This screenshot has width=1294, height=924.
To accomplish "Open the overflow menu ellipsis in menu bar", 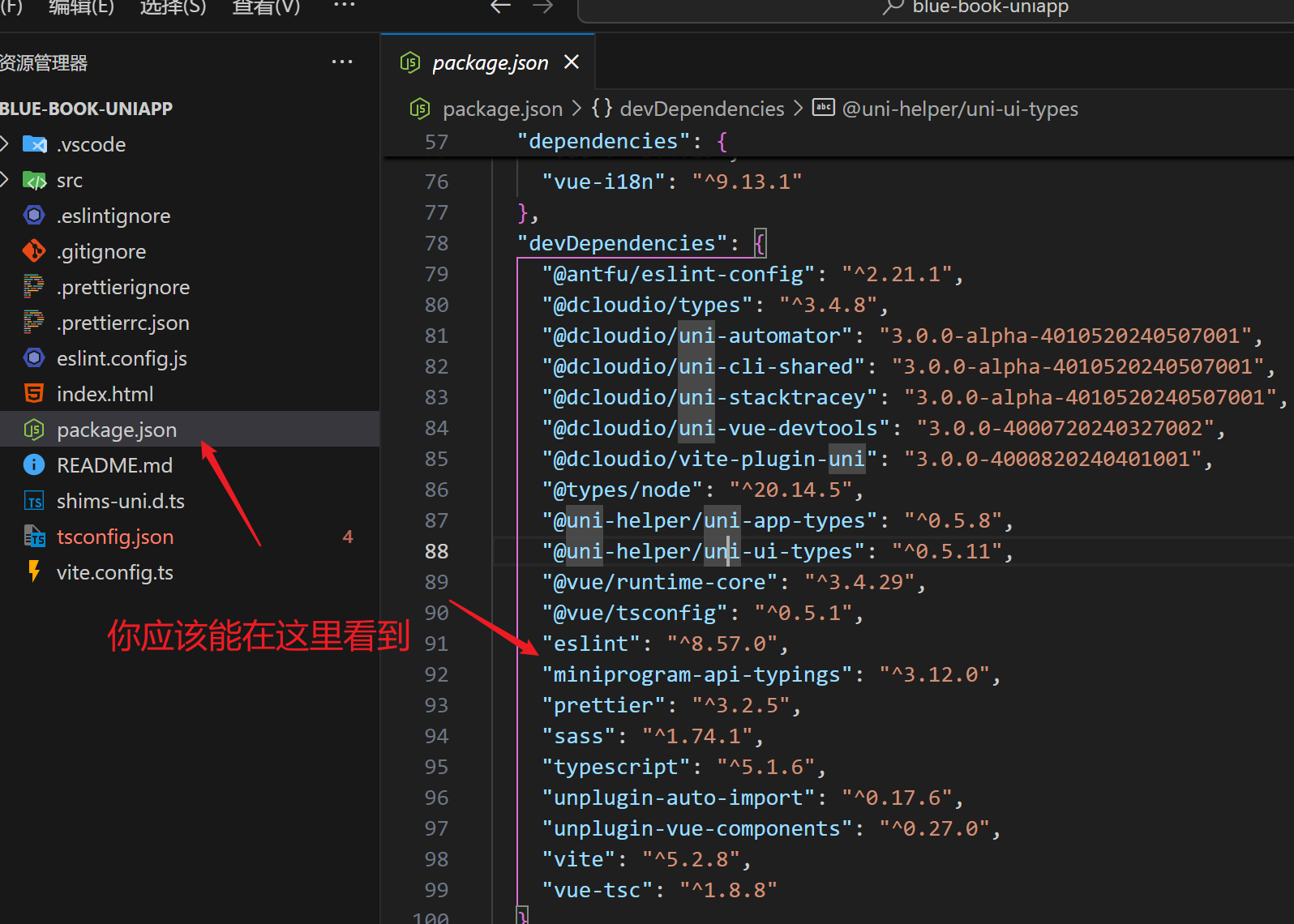I will click(345, 5).
